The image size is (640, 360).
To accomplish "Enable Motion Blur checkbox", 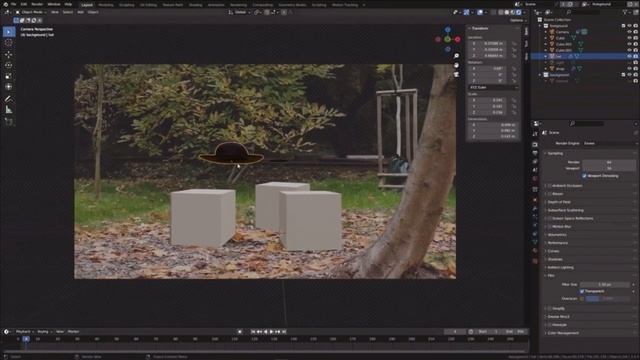I will tap(549, 227).
